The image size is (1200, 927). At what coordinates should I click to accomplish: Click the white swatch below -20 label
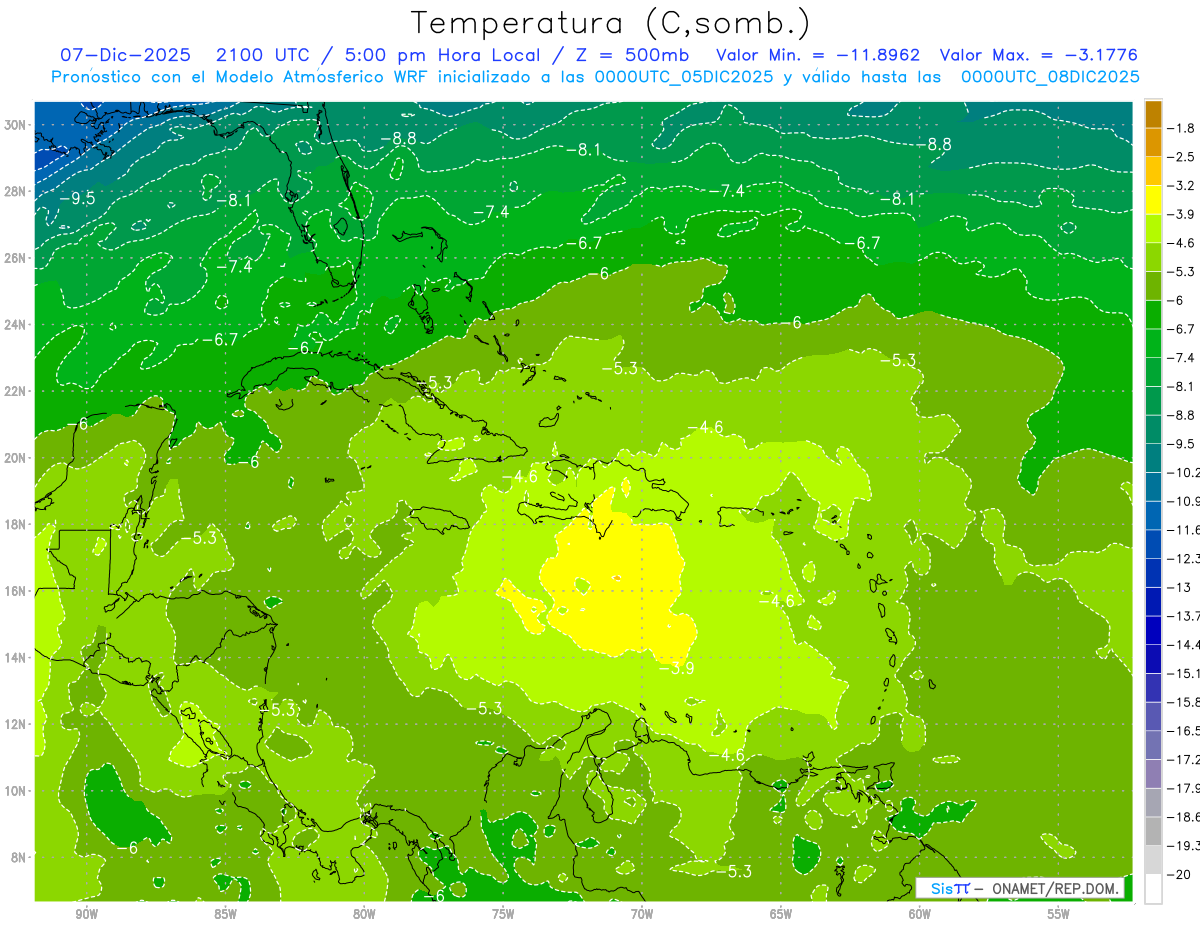1153,888
